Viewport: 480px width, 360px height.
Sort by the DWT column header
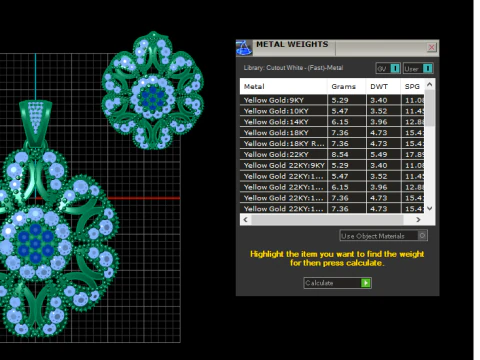click(383, 86)
